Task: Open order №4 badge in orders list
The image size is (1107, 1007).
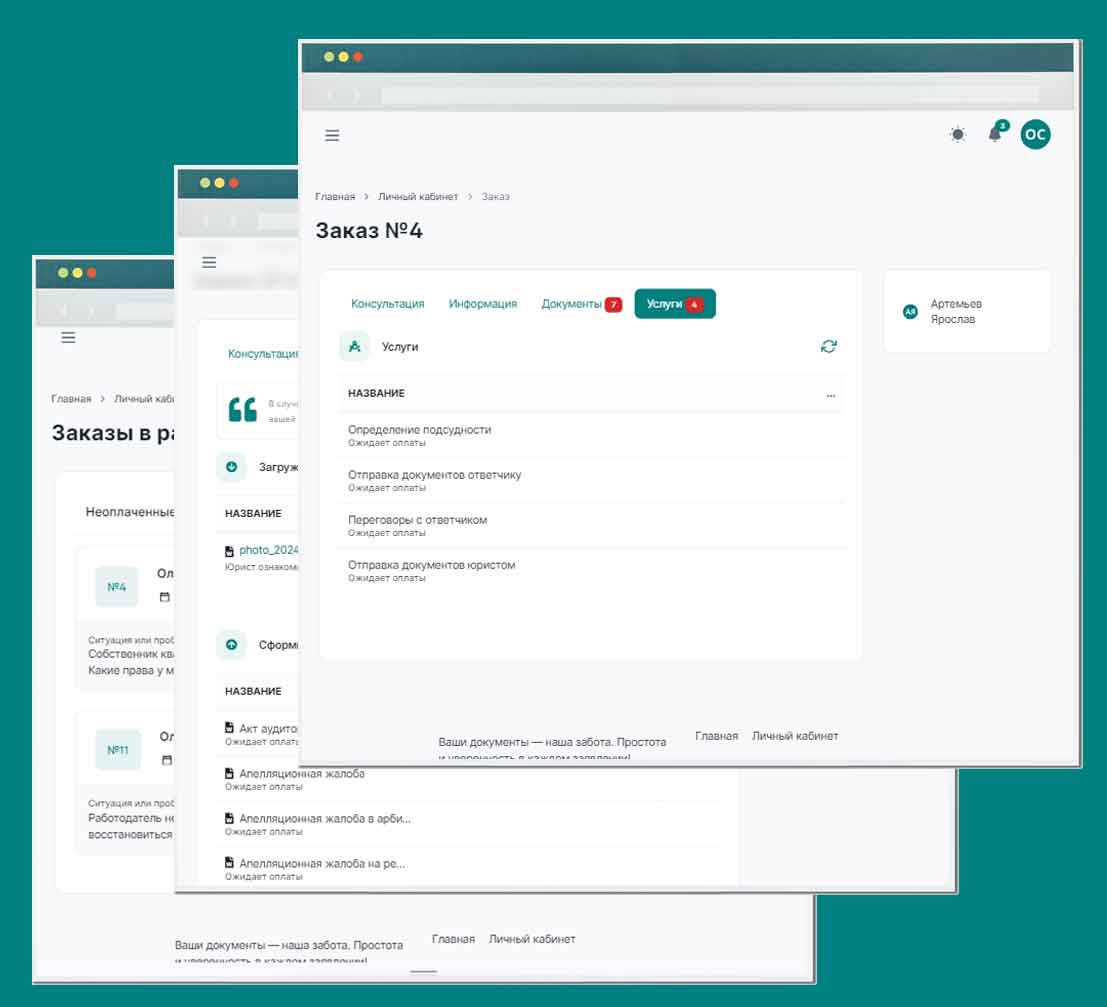Action: [117, 587]
